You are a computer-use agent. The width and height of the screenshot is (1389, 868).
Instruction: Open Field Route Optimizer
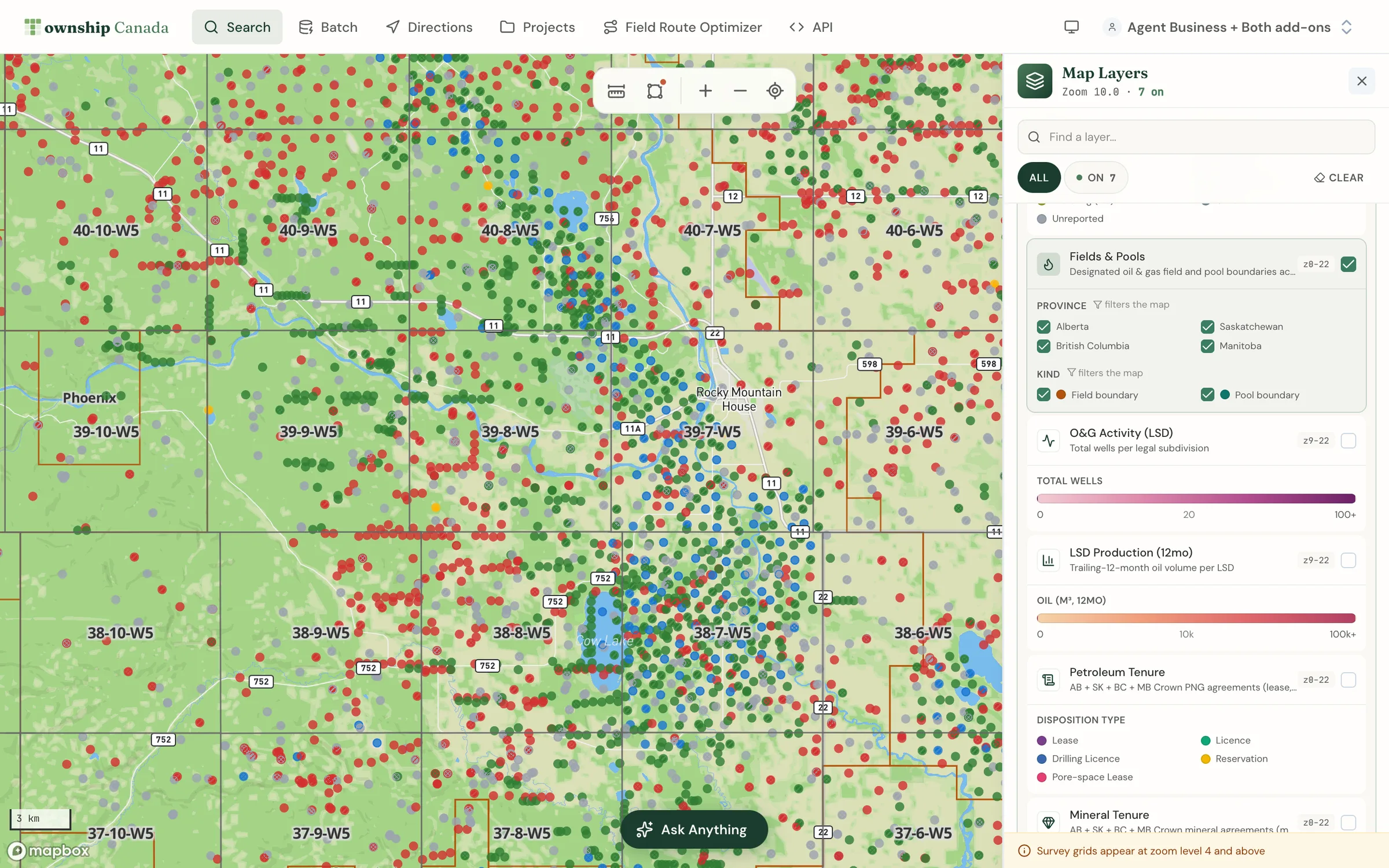(x=682, y=27)
